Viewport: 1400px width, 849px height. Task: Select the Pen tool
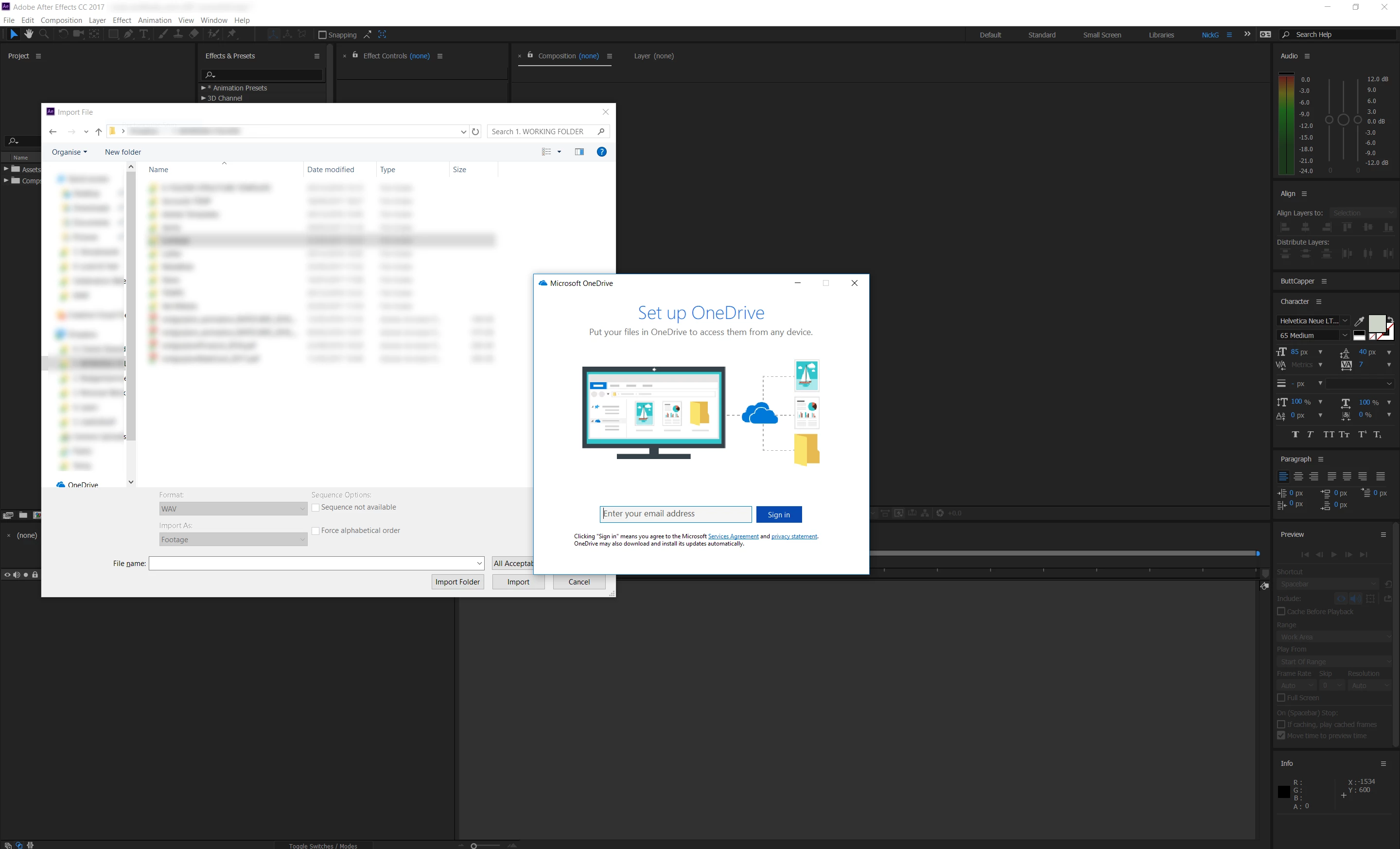tap(129, 34)
